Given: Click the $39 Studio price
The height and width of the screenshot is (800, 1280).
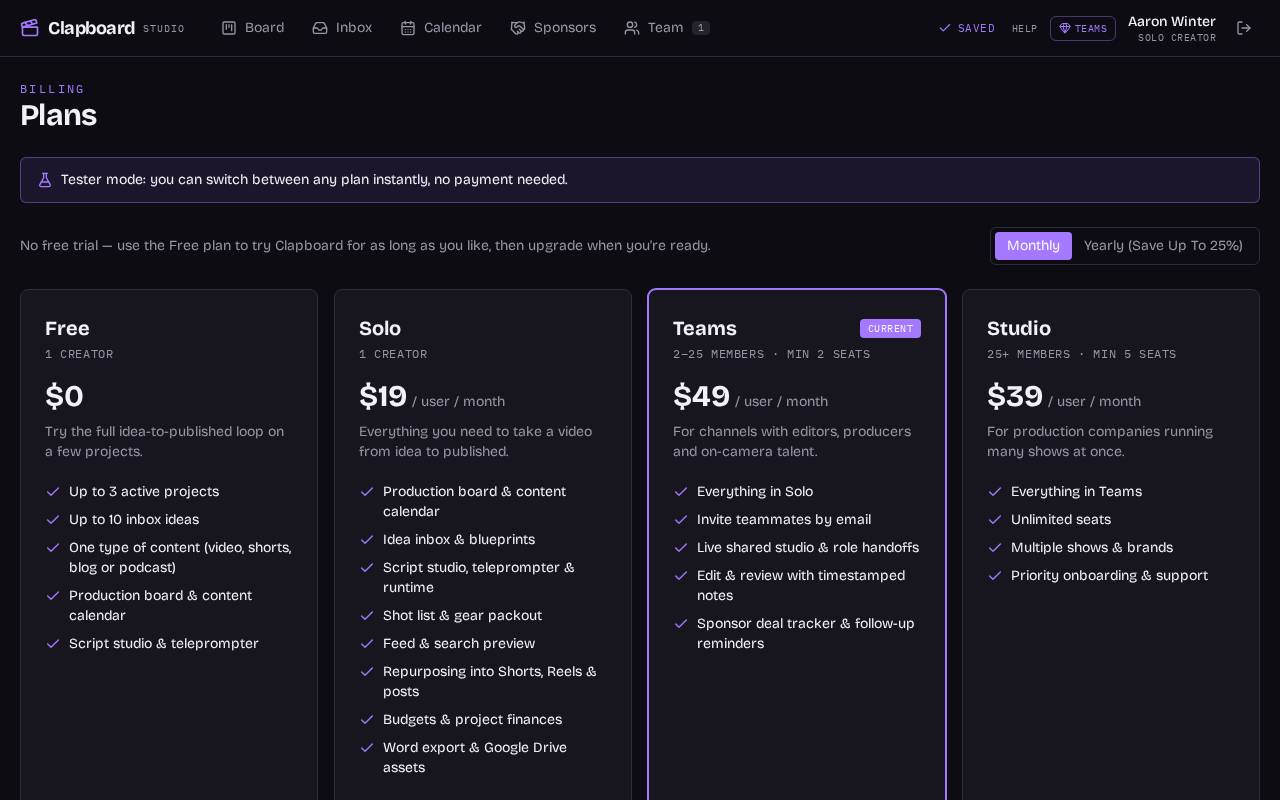Looking at the screenshot, I should coord(1015,397).
